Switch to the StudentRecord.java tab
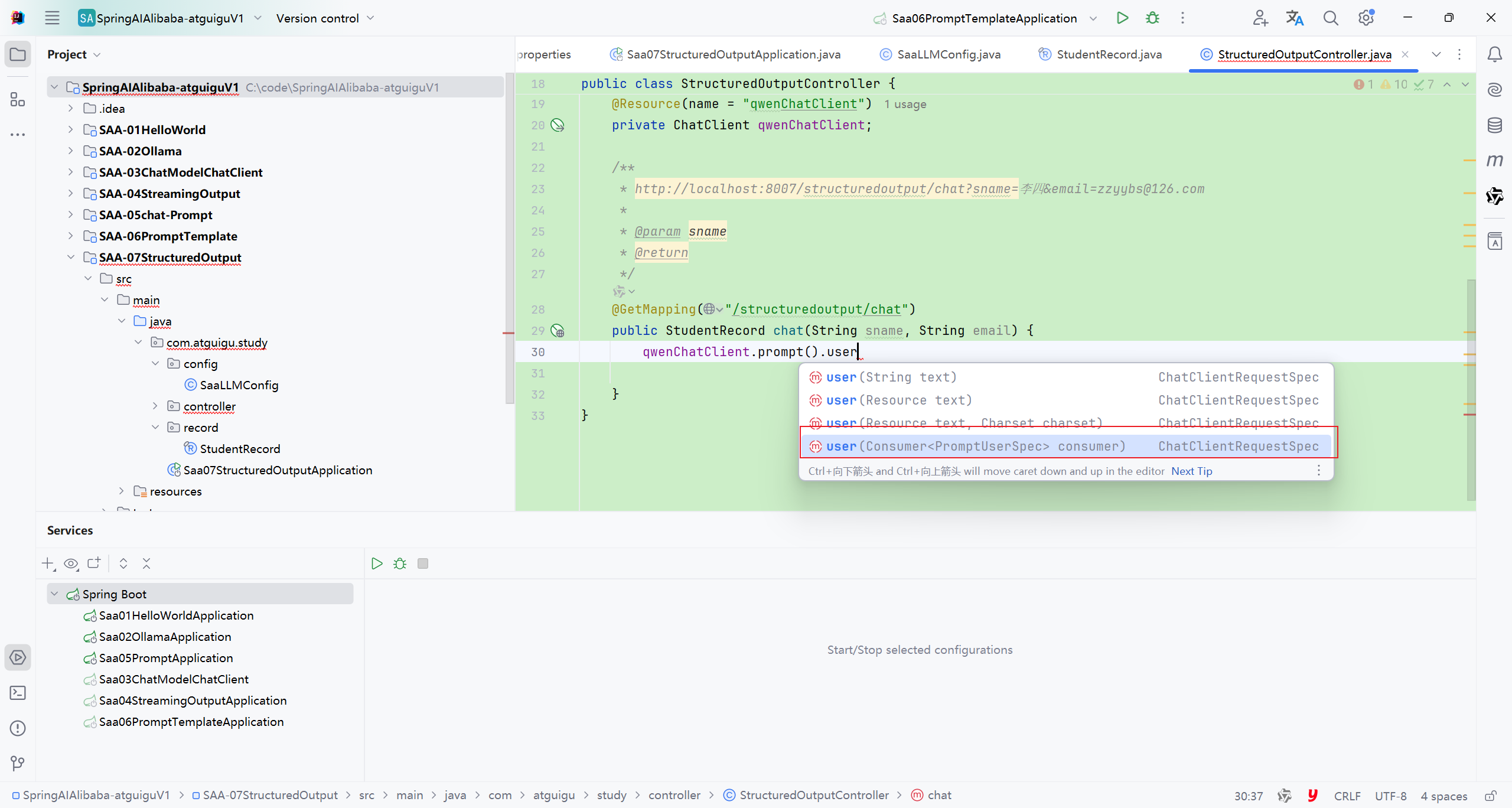Image resolution: width=1512 pixels, height=808 pixels. coord(1108,54)
